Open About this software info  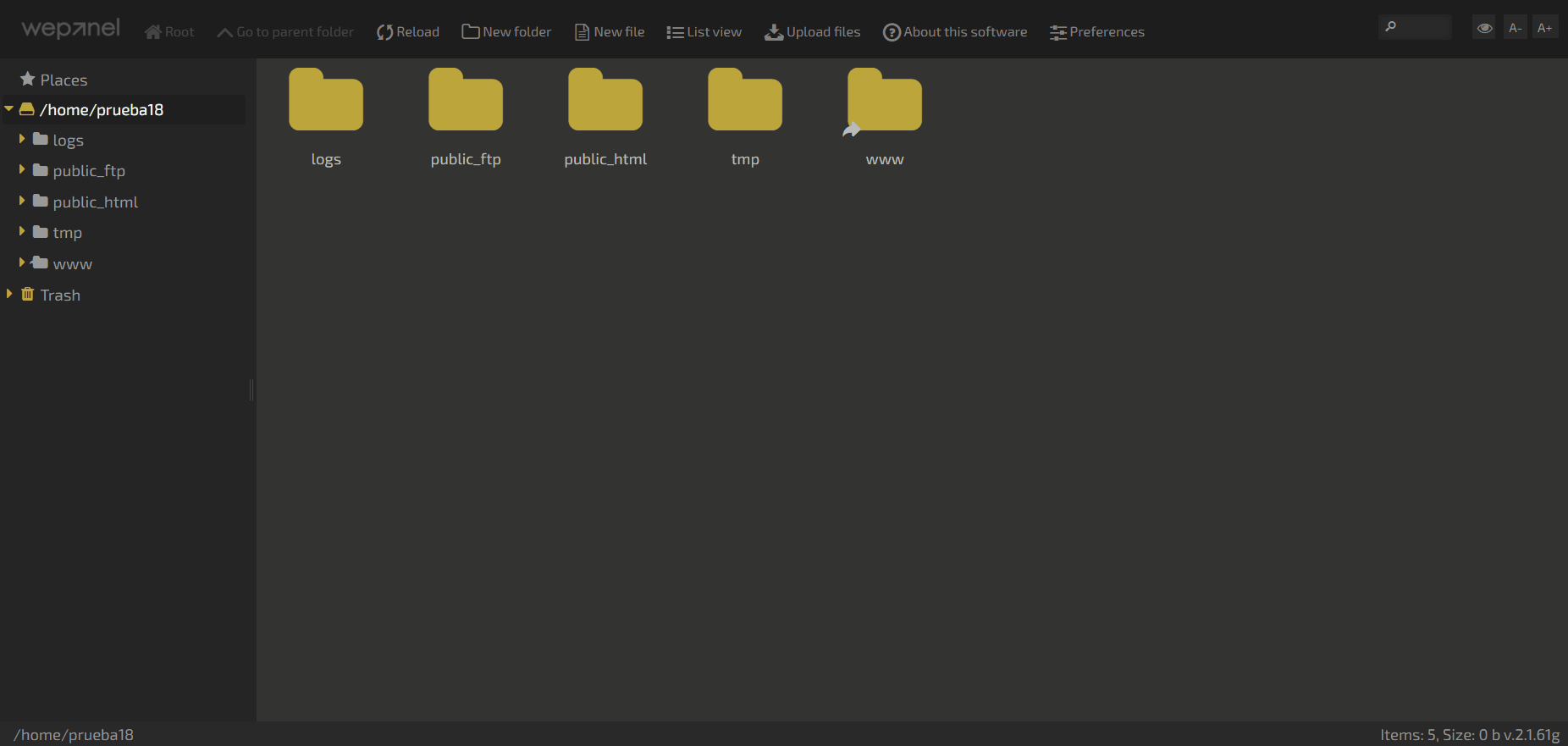[x=954, y=32]
